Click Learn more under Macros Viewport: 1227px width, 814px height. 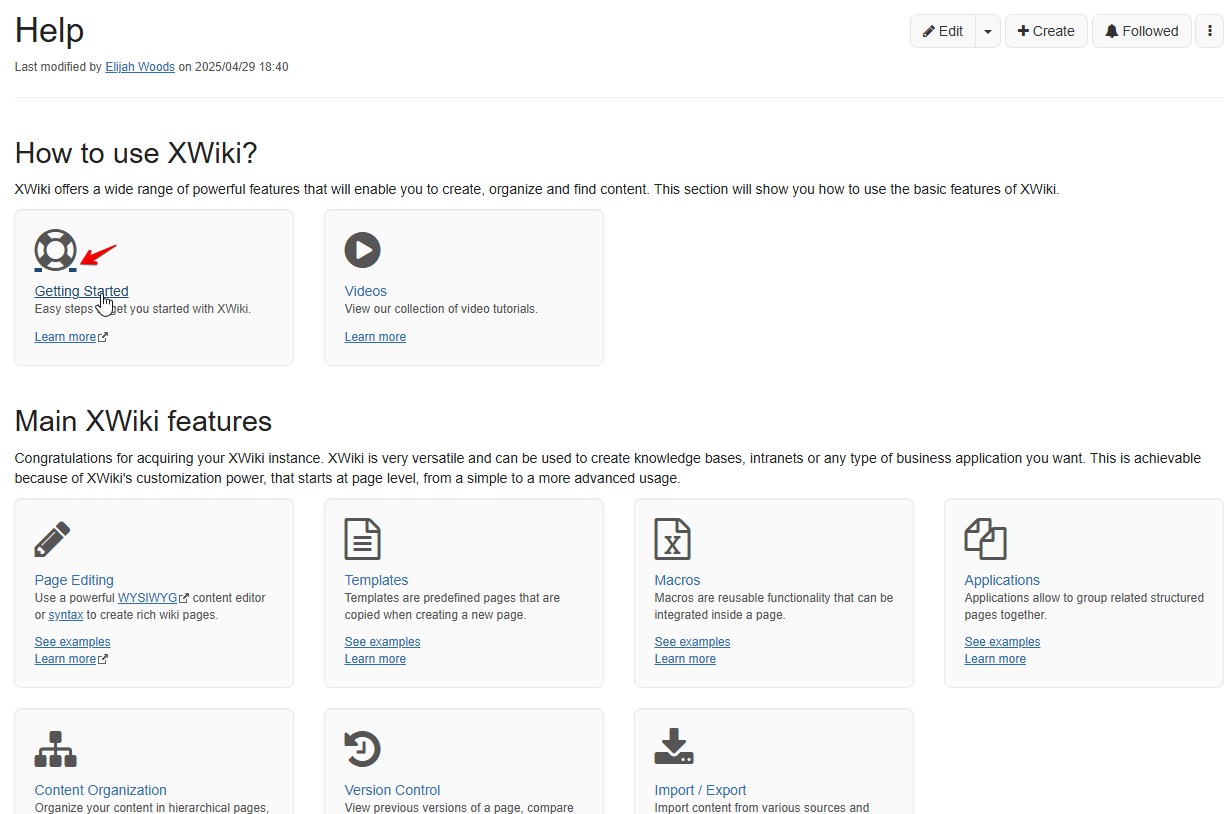click(685, 659)
